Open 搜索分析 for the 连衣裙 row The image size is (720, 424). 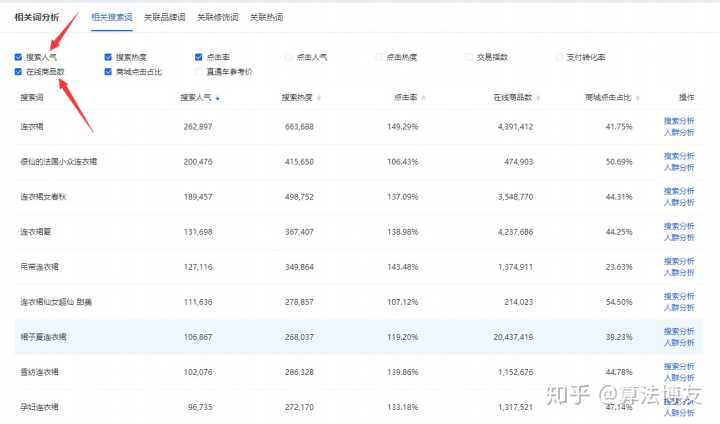click(678, 121)
